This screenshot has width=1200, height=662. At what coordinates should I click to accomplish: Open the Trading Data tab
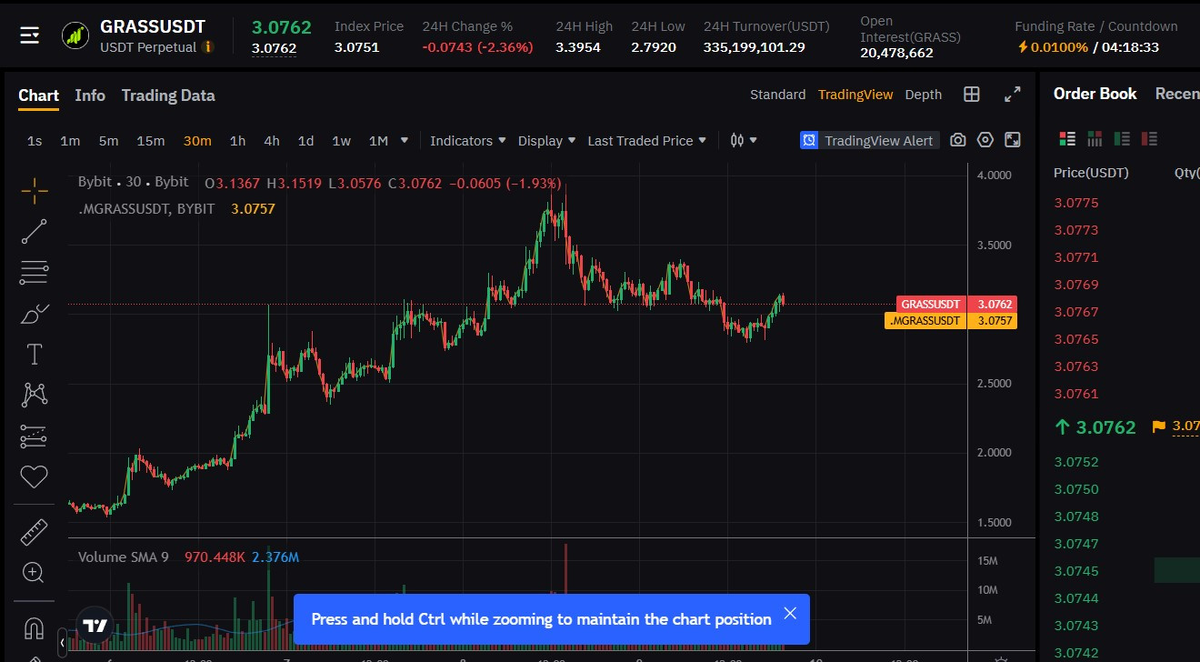[168, 95]
